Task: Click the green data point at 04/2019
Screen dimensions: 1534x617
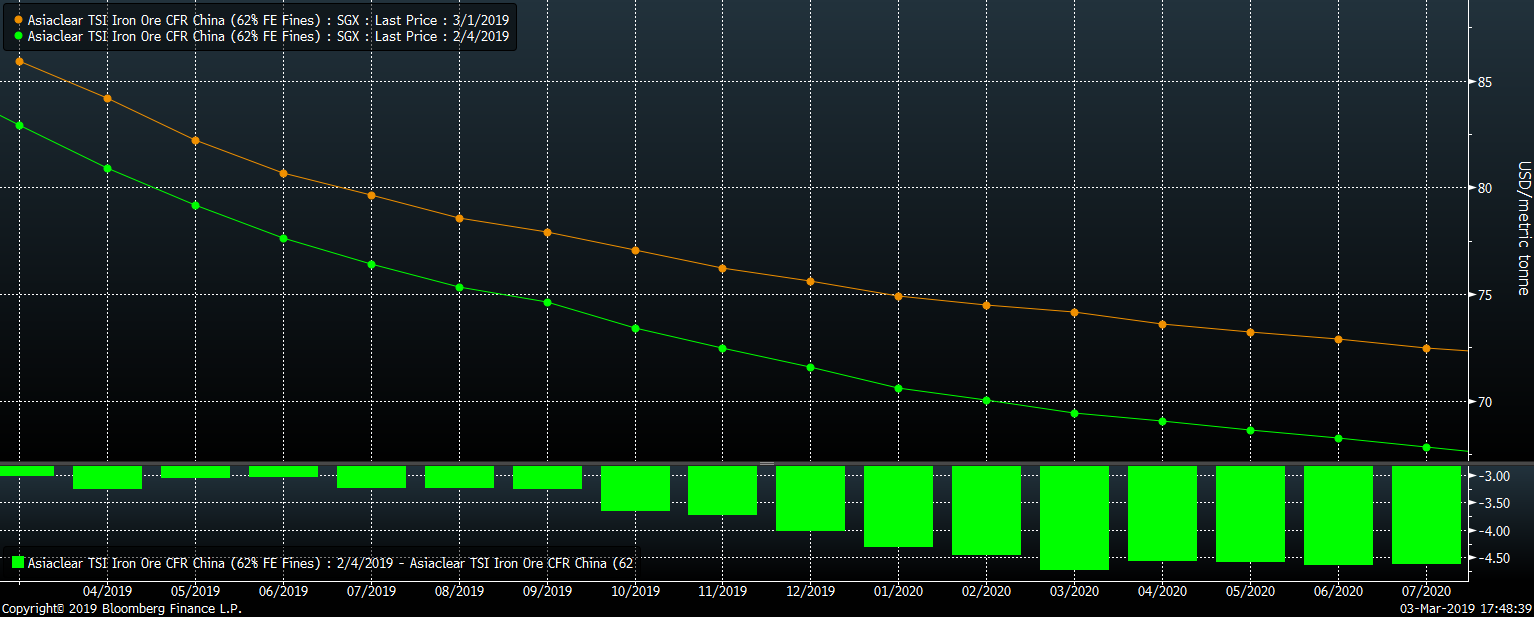Action: [x=107, y=168]
